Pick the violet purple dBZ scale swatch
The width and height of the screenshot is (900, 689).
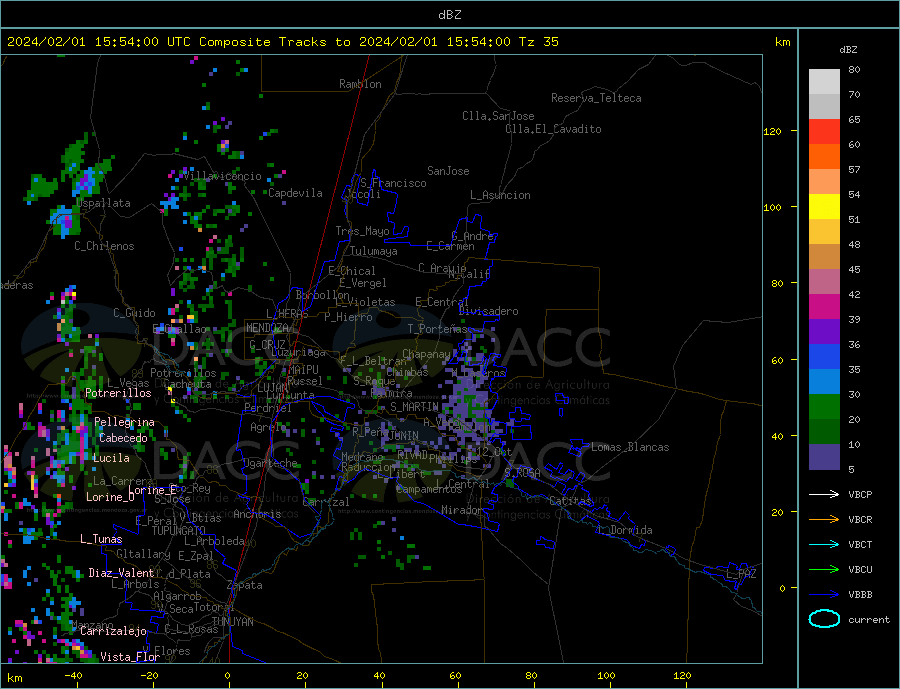(824, 332)
